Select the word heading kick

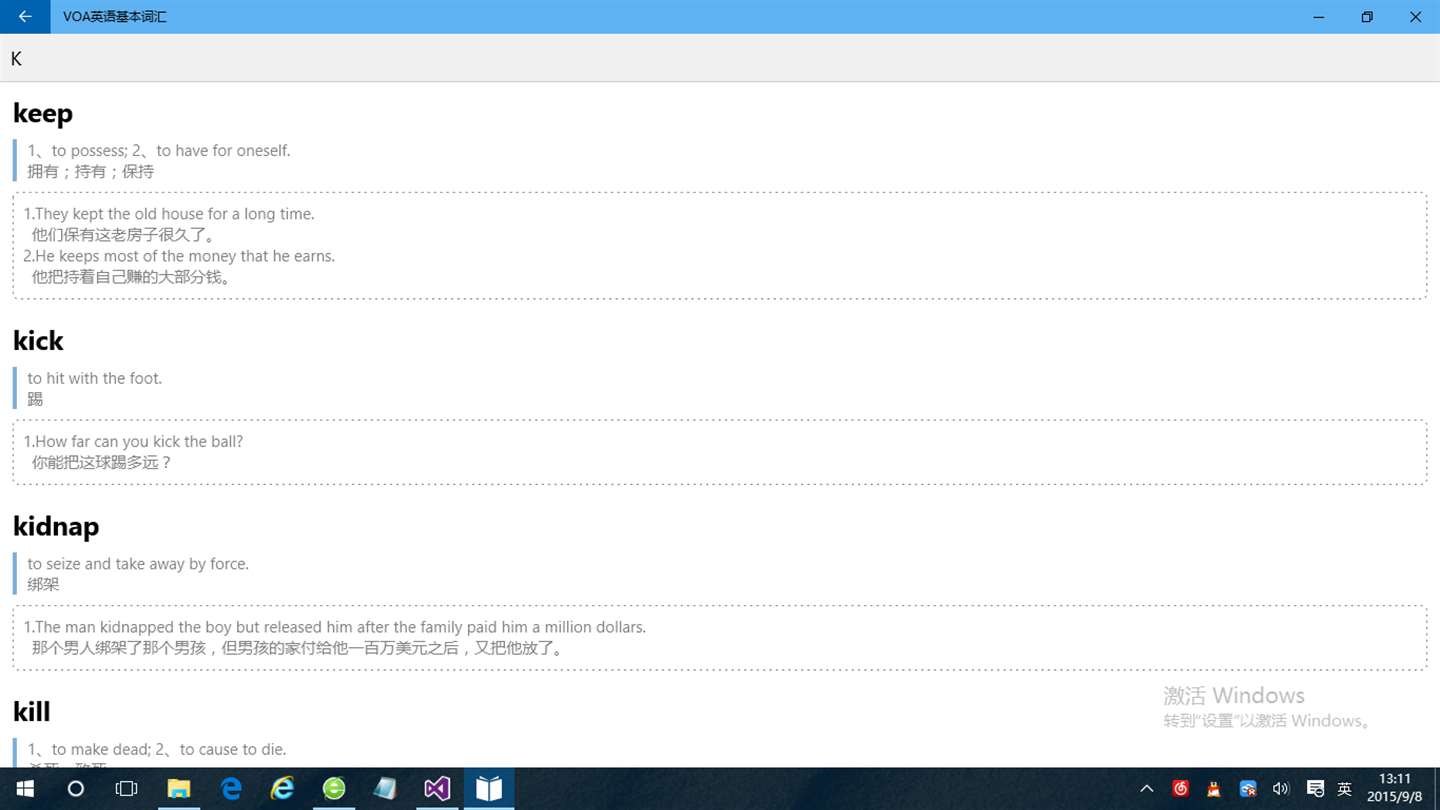38,341
